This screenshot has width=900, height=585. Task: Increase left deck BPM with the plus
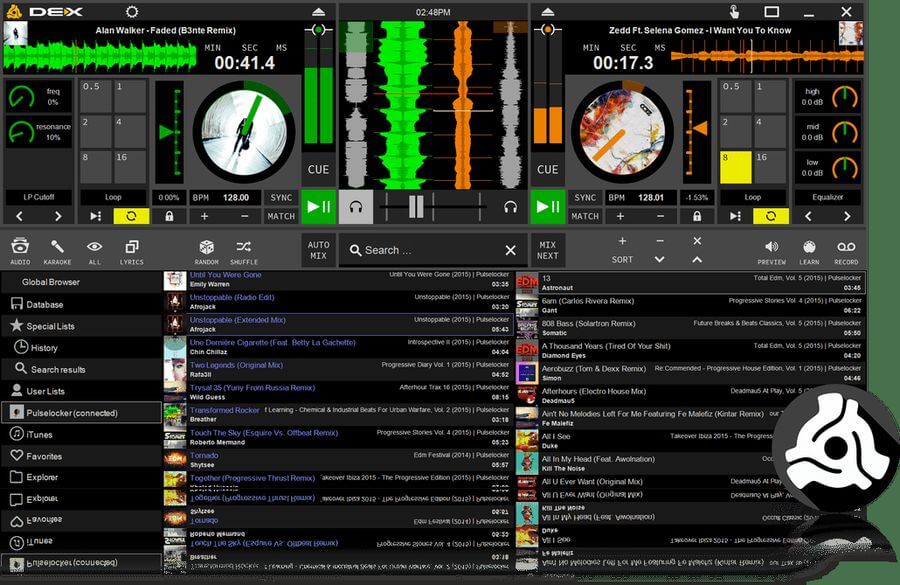[204, 216]
